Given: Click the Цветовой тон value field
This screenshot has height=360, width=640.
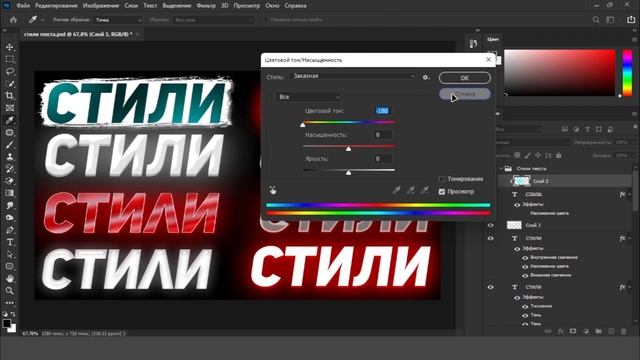Looking at the screenshot, I should coord(382,111).
